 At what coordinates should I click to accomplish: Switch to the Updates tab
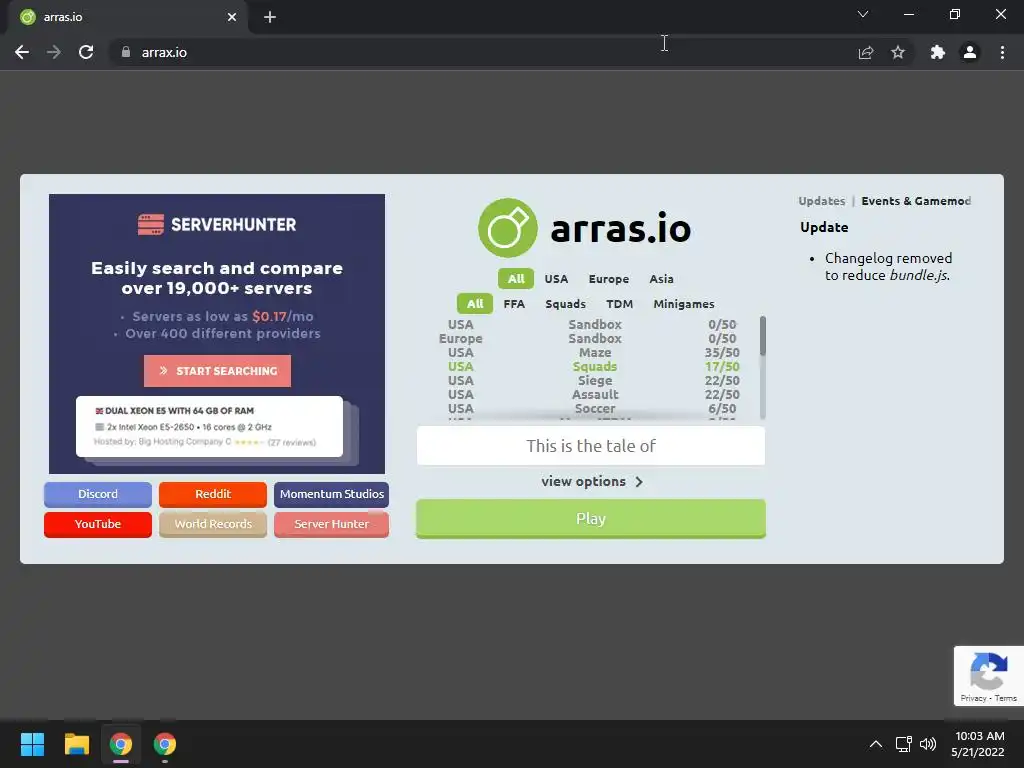[822, 201]
